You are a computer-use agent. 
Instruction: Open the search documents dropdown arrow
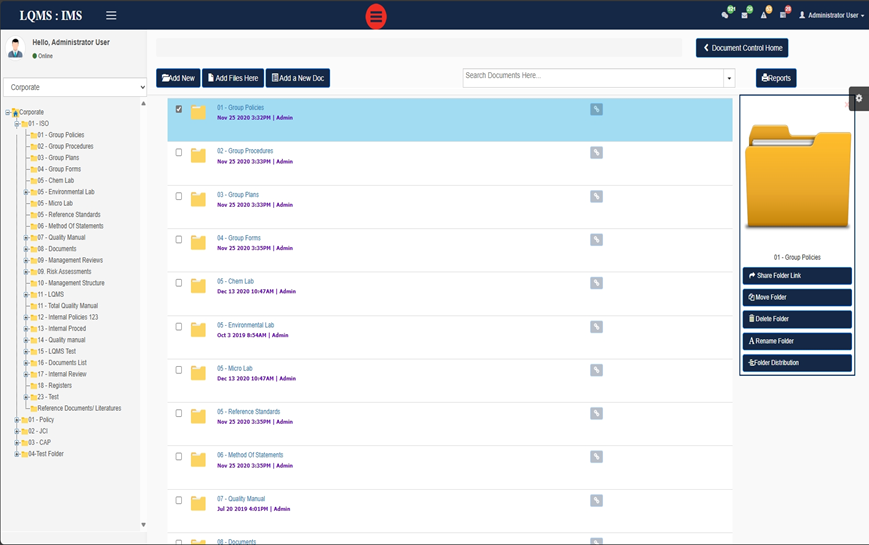tap(729, 78)
